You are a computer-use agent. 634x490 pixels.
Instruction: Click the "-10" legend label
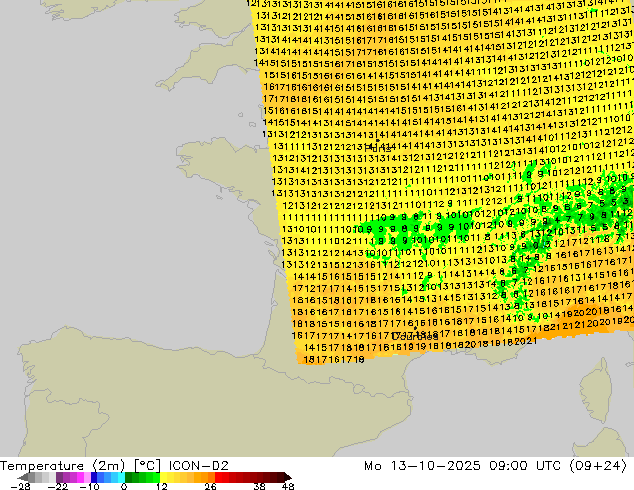pyautogui.click(x=89, y=486)
